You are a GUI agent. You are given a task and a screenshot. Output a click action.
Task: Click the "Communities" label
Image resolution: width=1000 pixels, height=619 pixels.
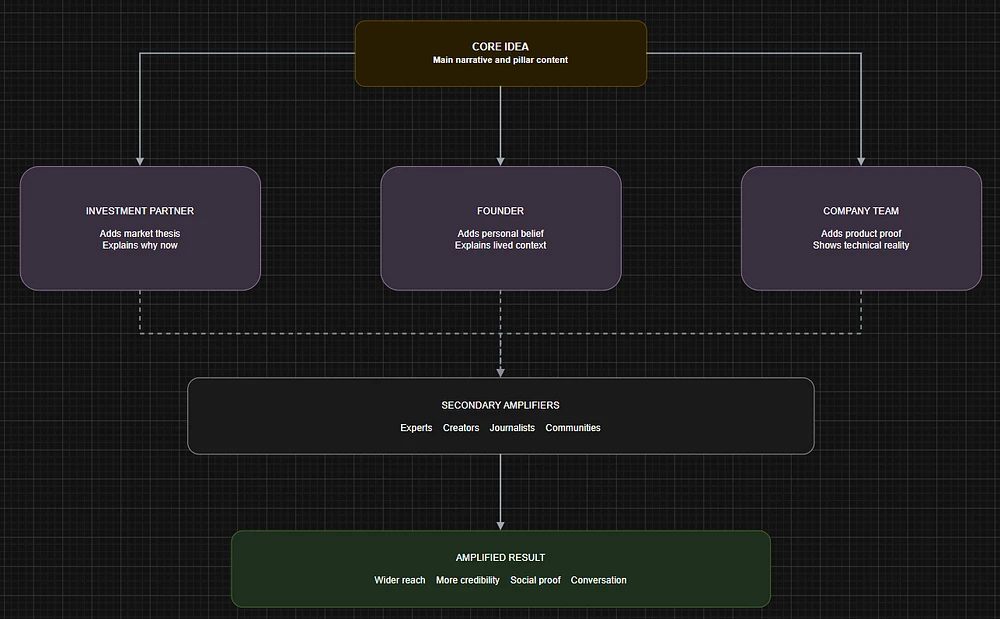click(573, 428)
